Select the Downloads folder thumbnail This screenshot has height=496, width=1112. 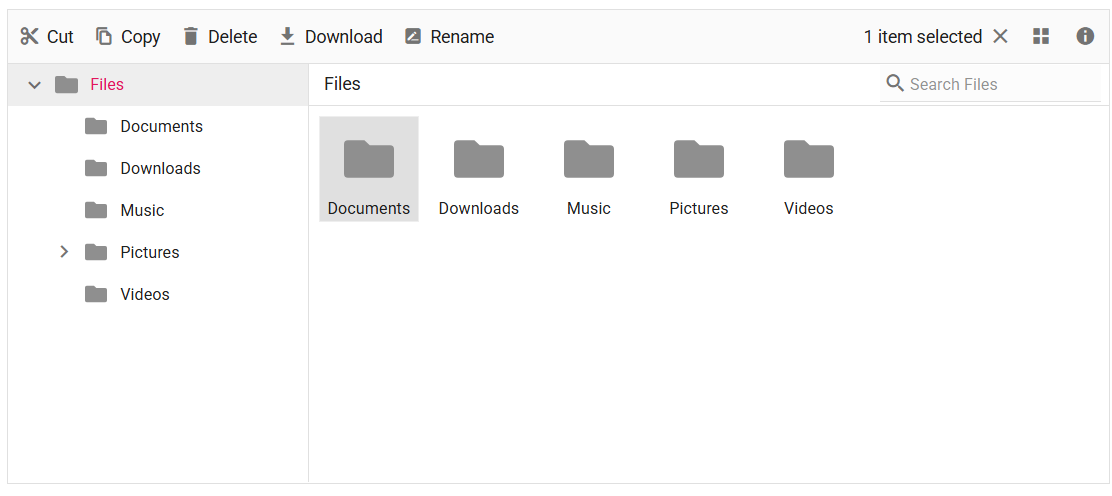[x=479, y=170]
